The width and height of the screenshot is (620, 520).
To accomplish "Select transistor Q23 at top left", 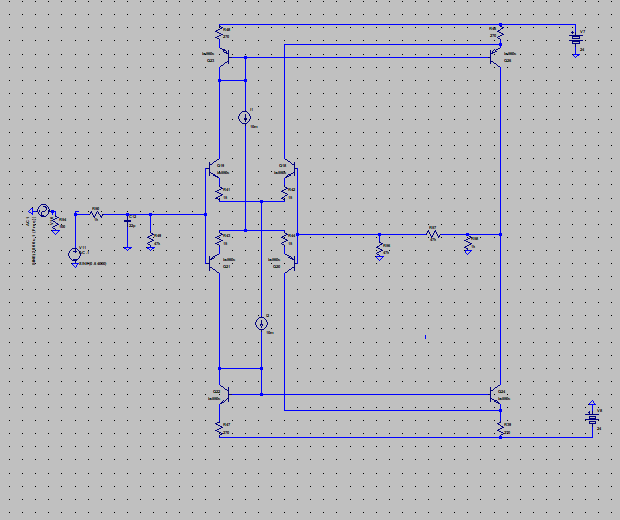I will click(224, 58).
